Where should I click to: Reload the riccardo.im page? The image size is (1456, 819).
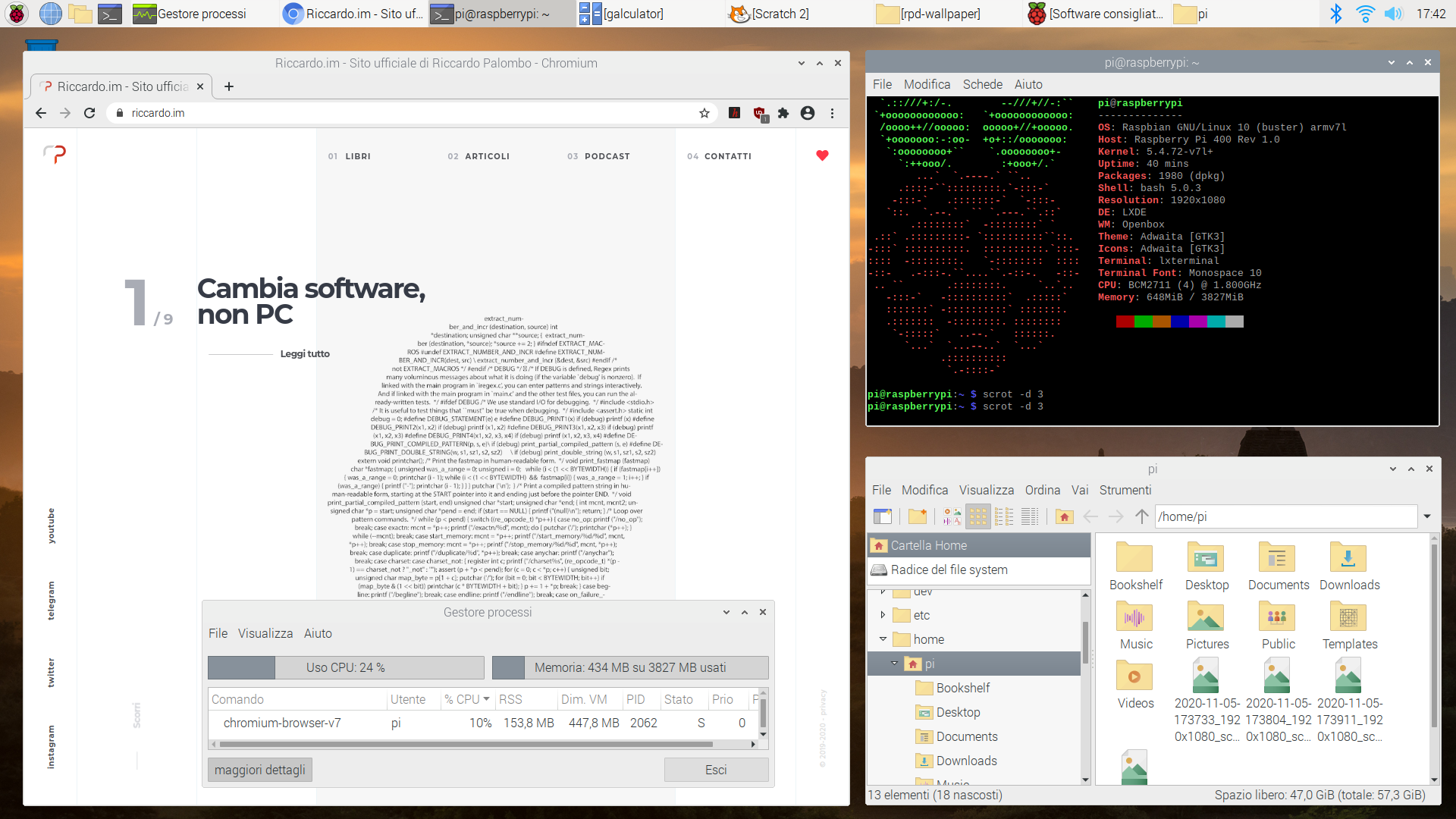coord(89,113)
